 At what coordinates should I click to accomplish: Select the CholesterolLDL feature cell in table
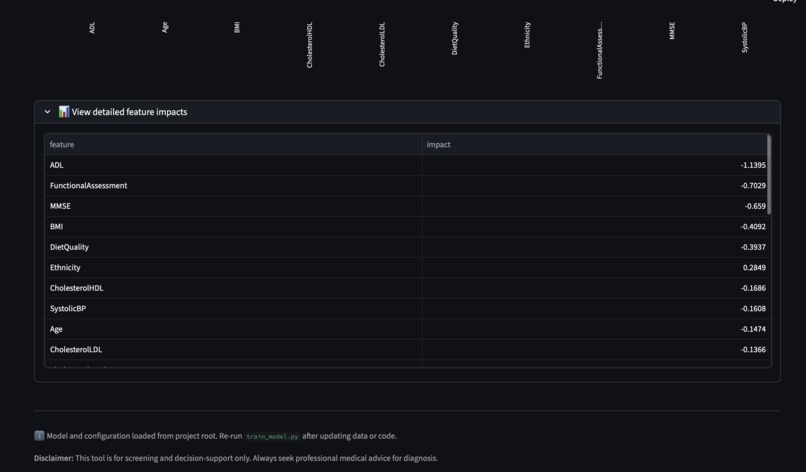[233, 350]
